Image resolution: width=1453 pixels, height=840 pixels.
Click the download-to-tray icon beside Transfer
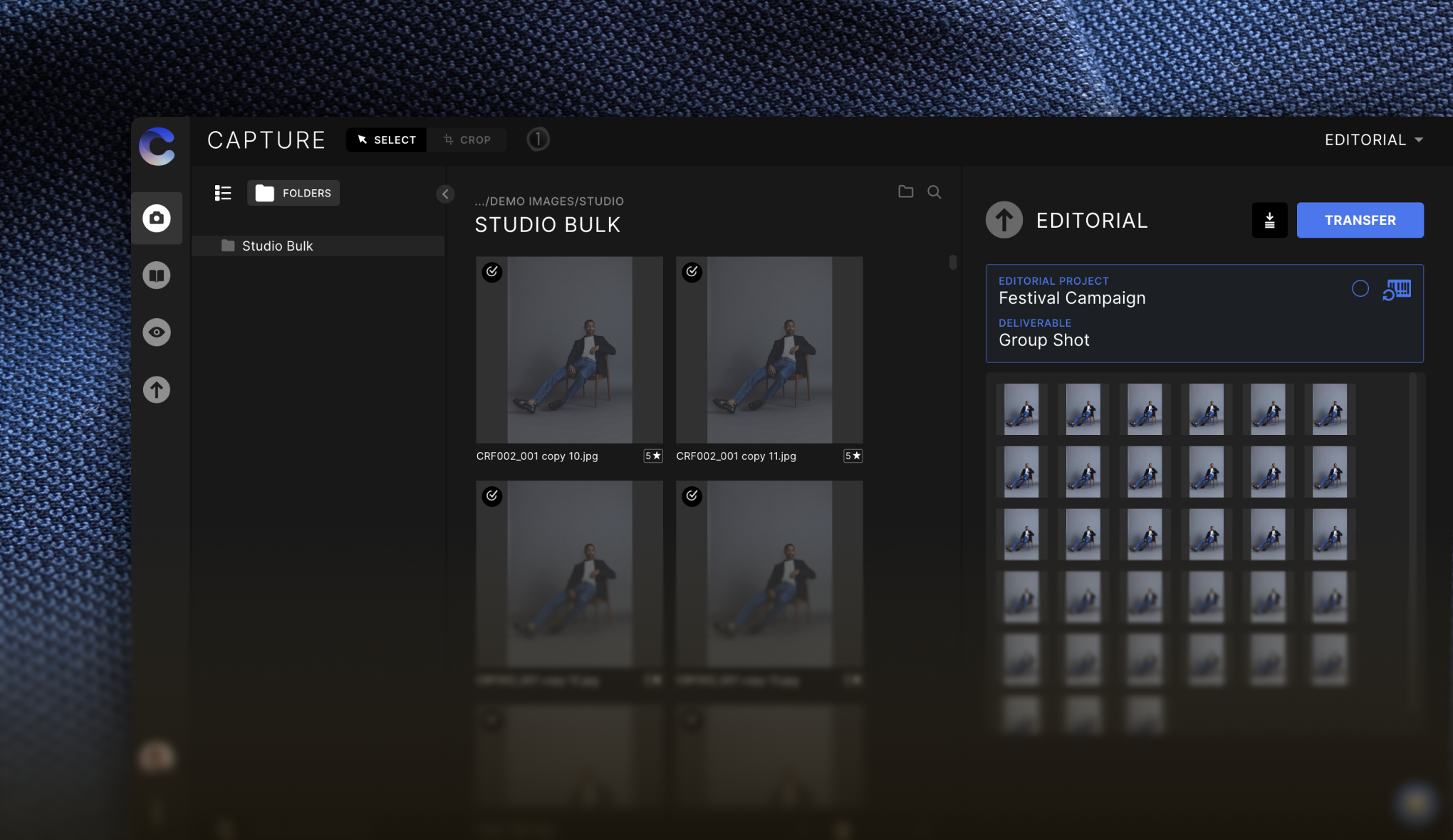coord(1269,220)
